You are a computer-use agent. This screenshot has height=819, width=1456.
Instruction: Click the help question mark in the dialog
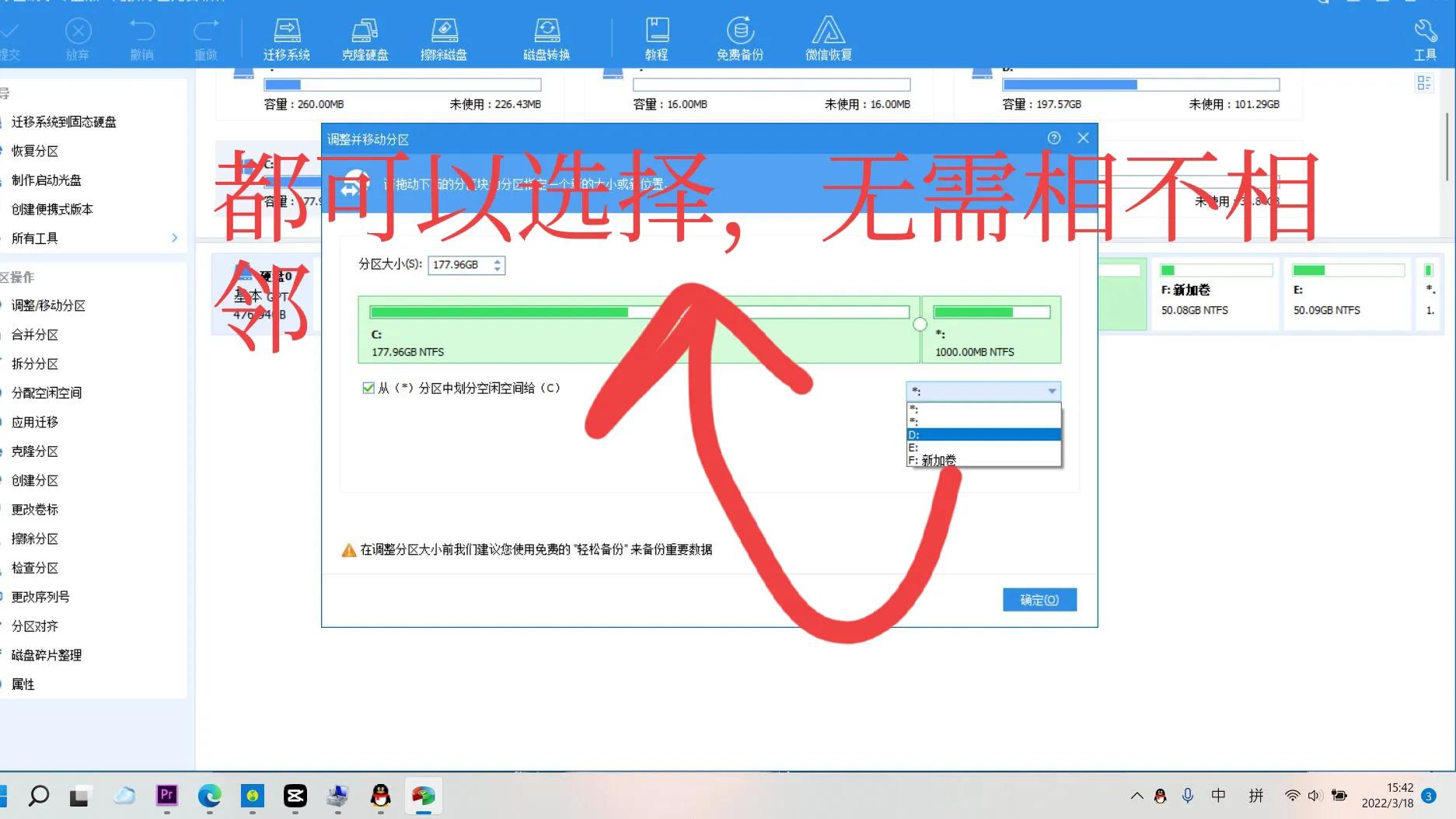[x=1053, y=138]
